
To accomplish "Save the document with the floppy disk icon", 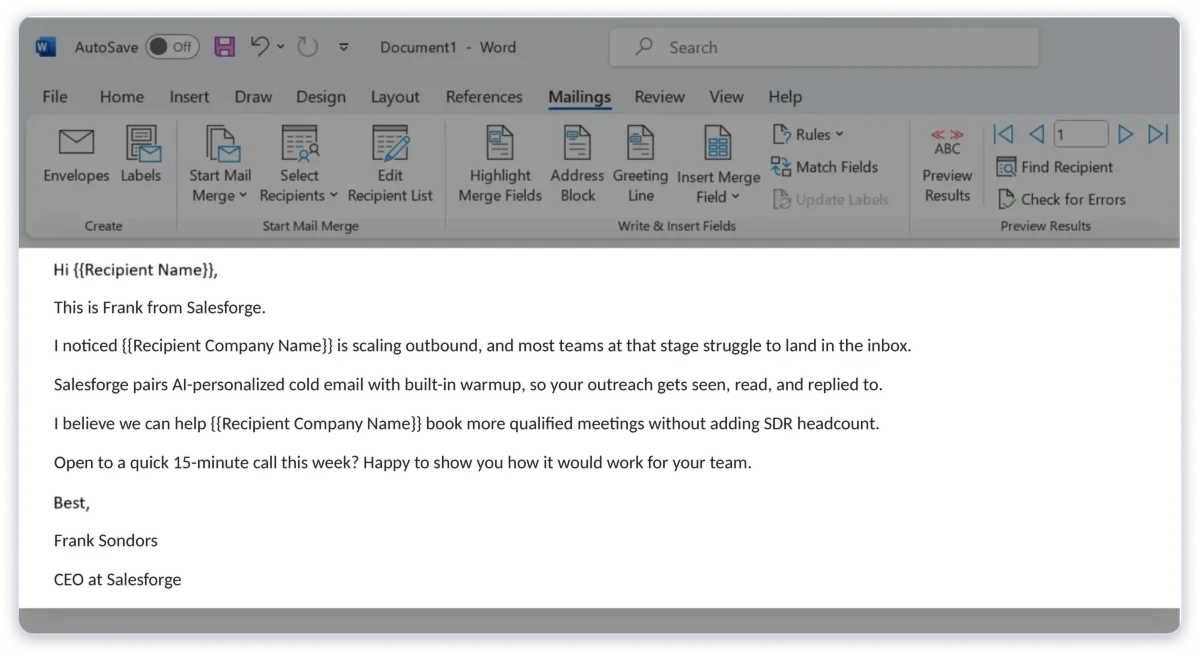I will (225, 47).
